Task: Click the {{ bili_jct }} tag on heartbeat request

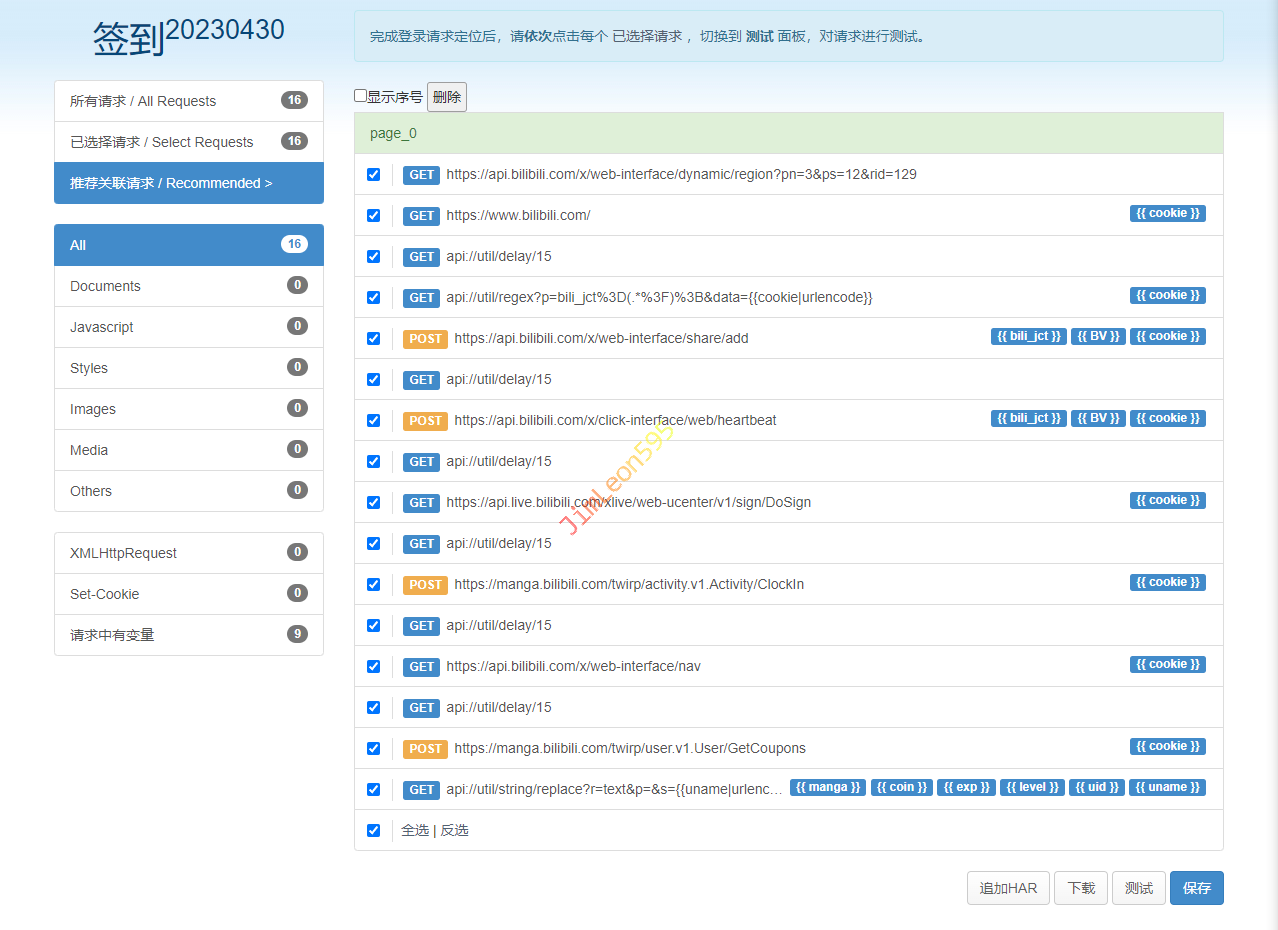Action: click(x=1028, y=419)
